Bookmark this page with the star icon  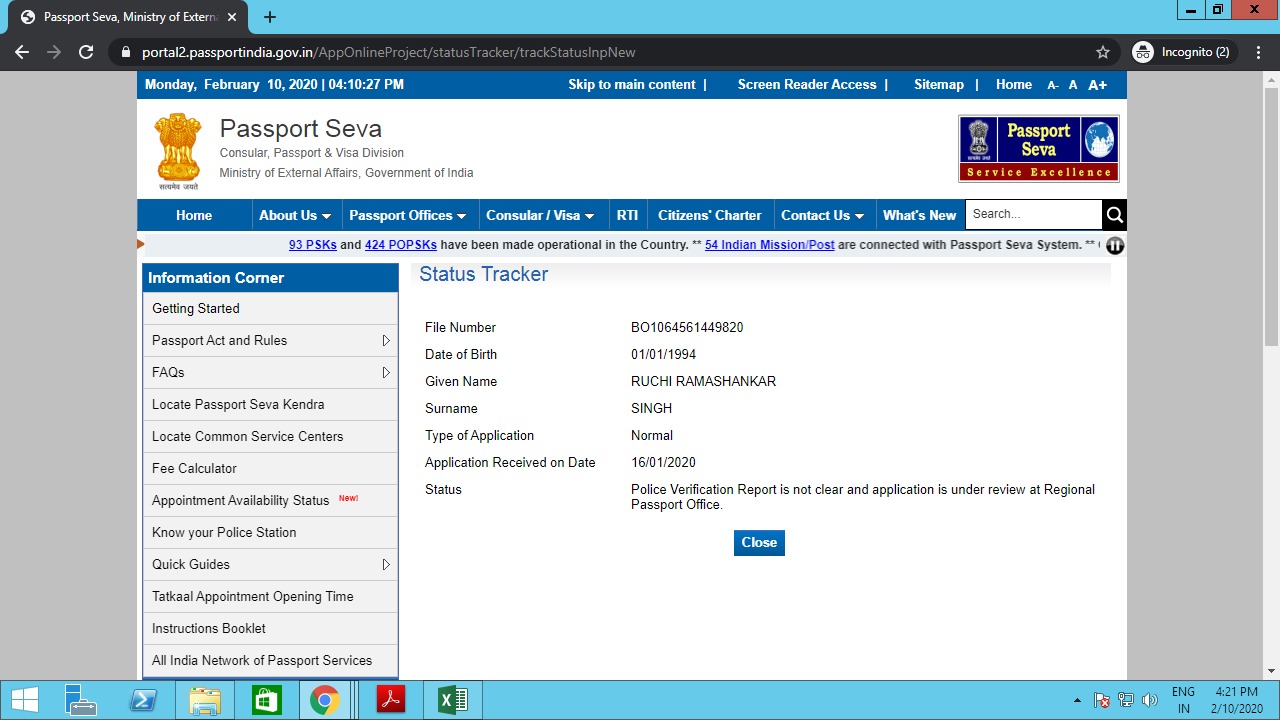tap(1103, 52)
